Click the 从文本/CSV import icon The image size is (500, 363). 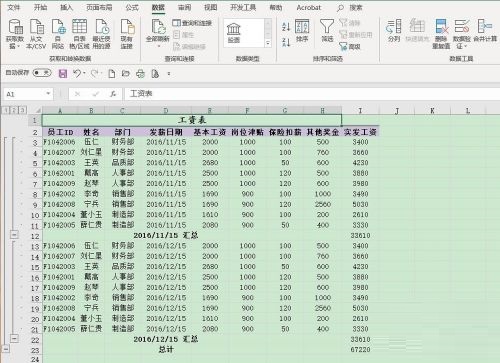click(36, 27)
